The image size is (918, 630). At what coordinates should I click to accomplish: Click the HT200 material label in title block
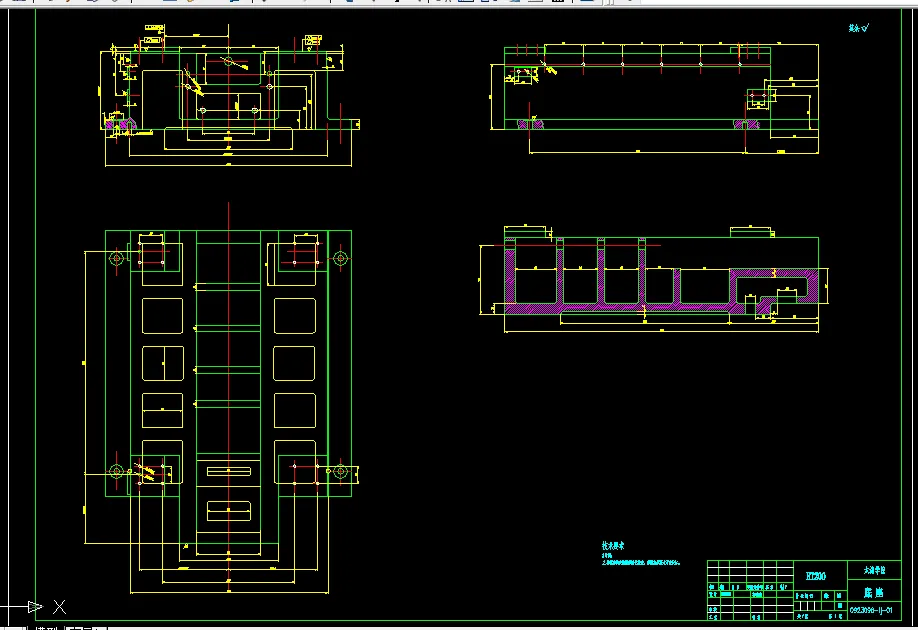pyautogui.click(x=816, y=576)
